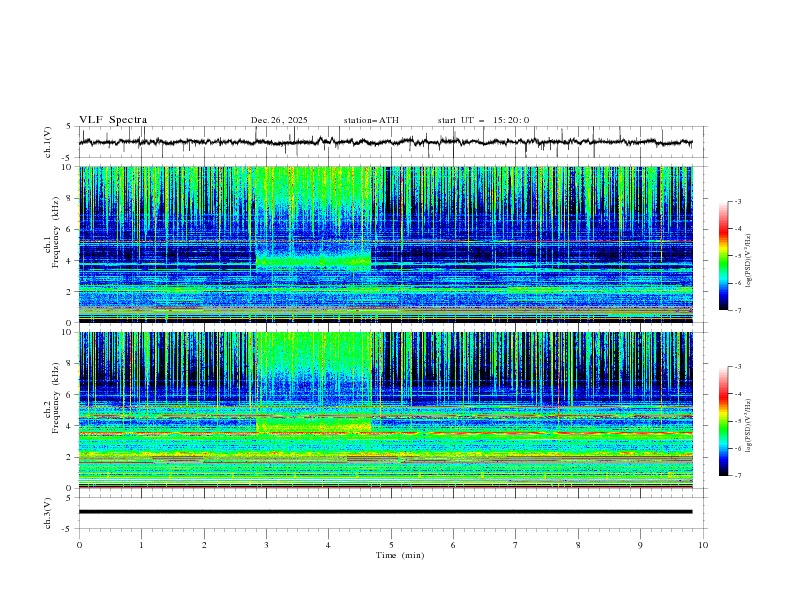792x612 pixels.
Task: Click the bright 4 kHz emission band in ch.2
Action: coord(314,425)
